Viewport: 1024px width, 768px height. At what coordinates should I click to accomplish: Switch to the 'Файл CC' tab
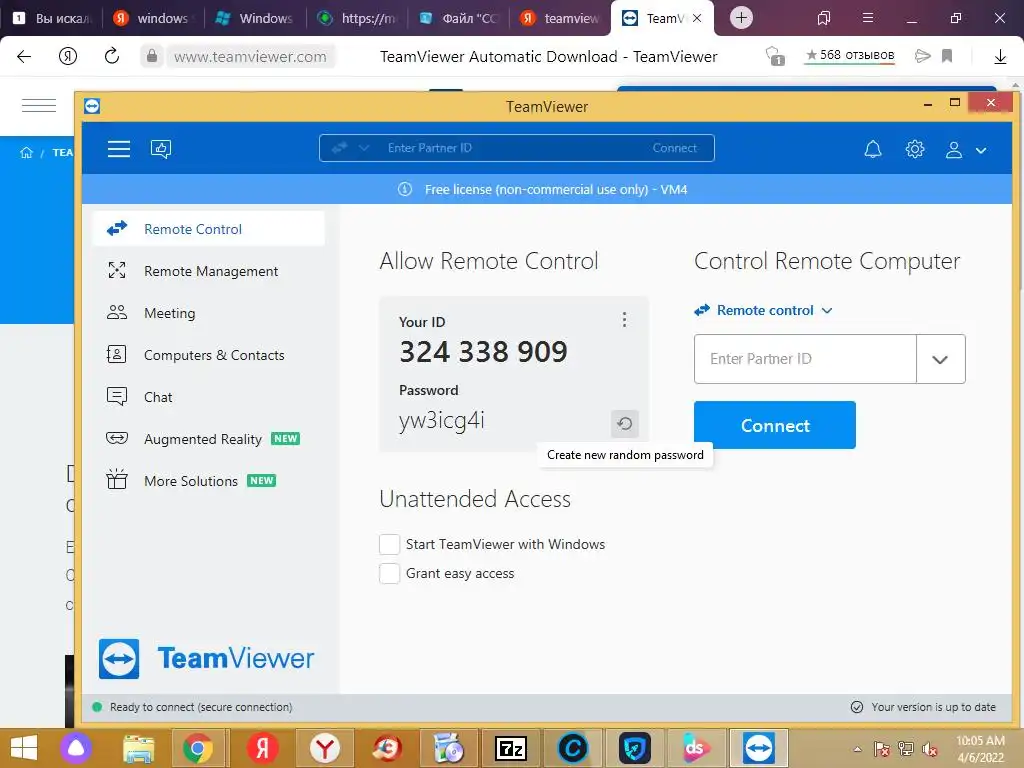pos(458,18)
